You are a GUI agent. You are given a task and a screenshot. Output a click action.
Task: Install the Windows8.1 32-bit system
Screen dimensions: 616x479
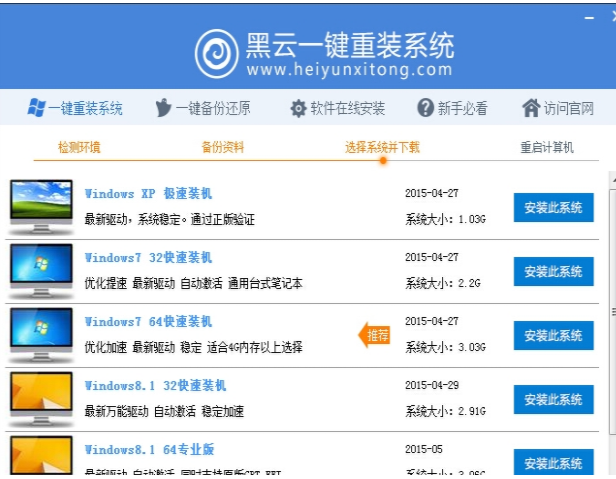554,399
